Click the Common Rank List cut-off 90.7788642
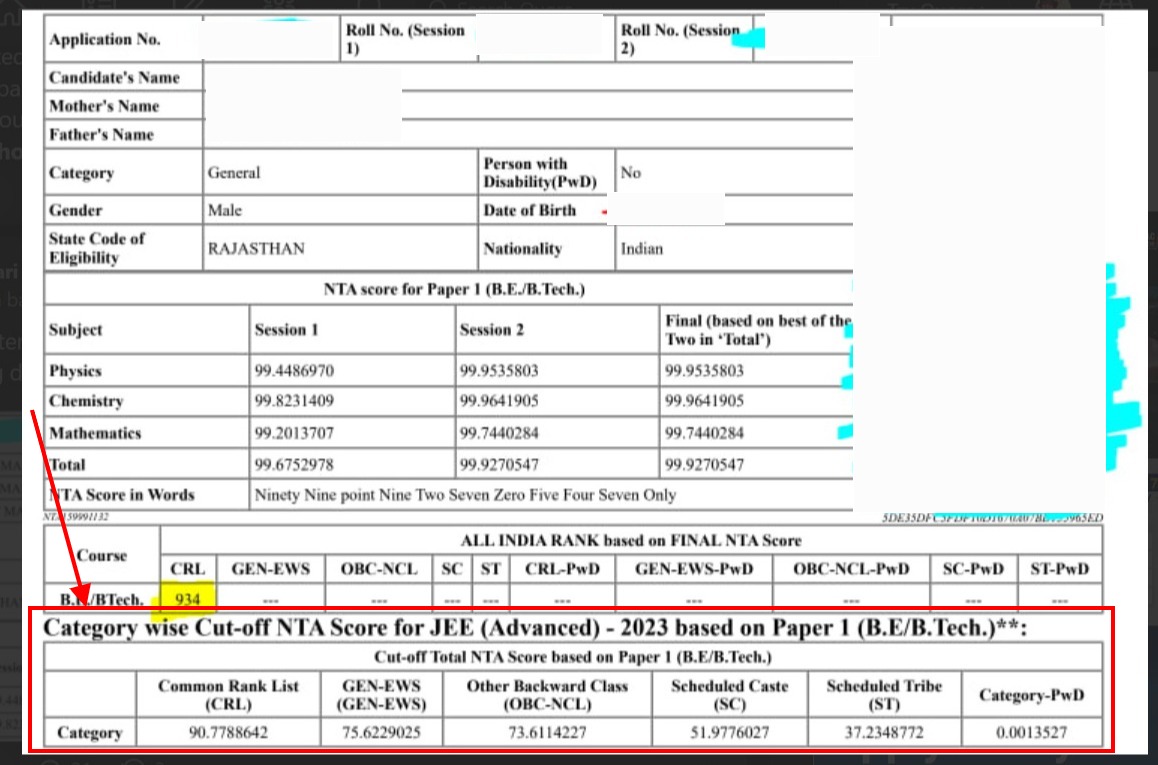1158x765 pixels. click(x=227, y=732)
